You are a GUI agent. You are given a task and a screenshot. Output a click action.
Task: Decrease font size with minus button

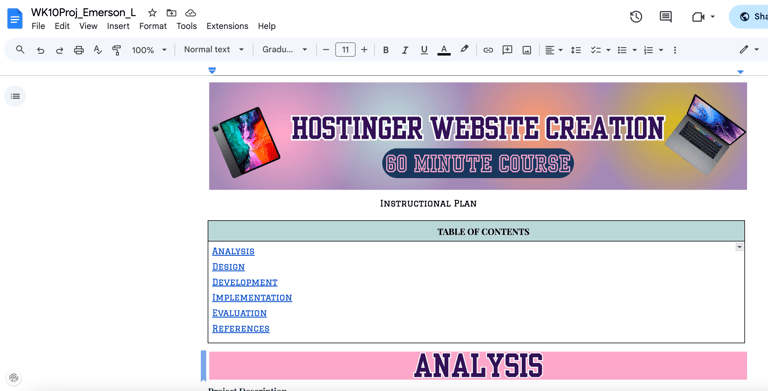(x=326, y=50)
